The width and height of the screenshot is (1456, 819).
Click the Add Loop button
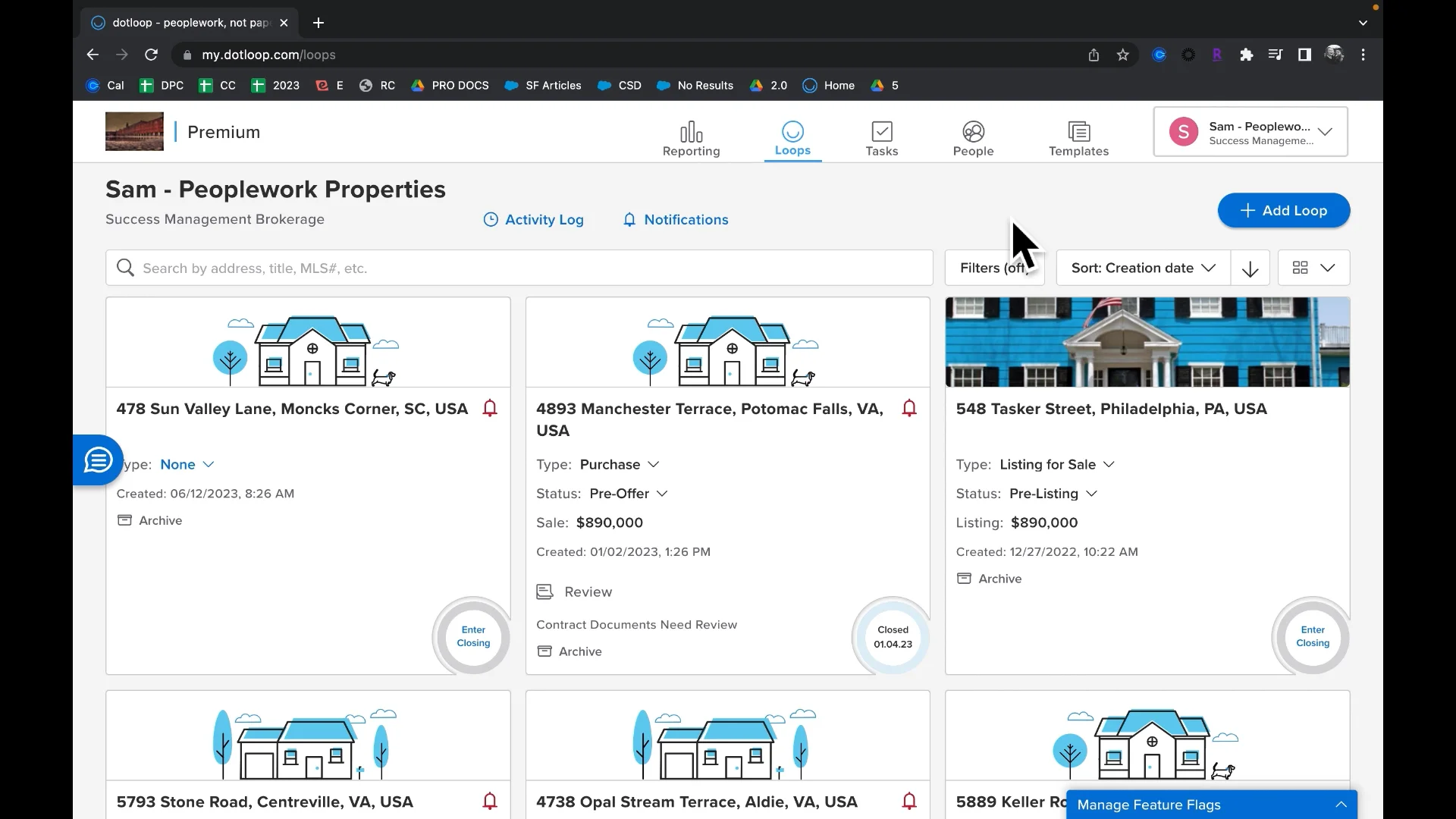click(1283, 211)
